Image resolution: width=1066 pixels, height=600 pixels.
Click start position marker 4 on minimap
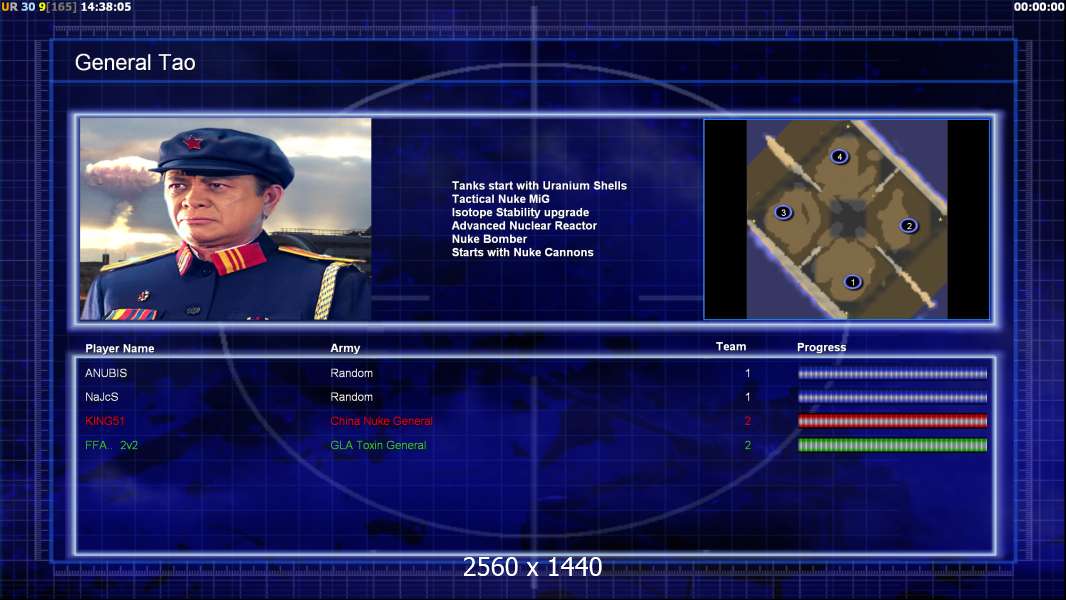click(839, 157)
